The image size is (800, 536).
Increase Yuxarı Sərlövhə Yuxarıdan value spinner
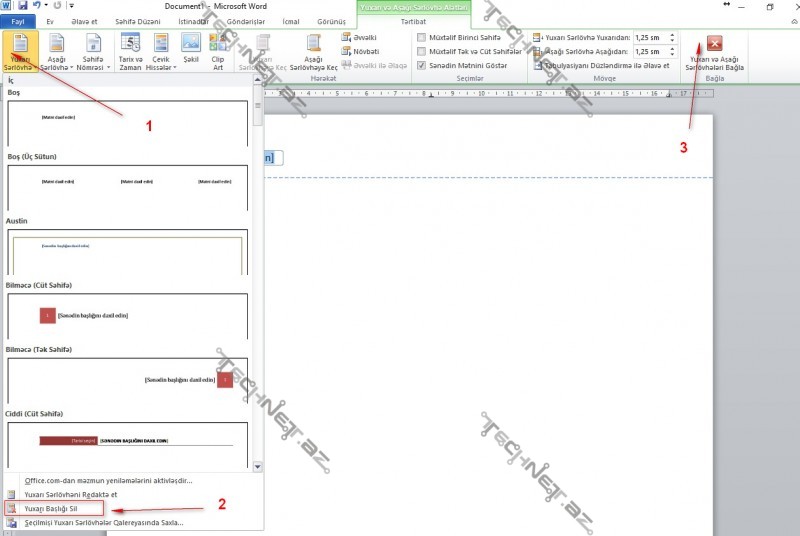tap(672, 34)
